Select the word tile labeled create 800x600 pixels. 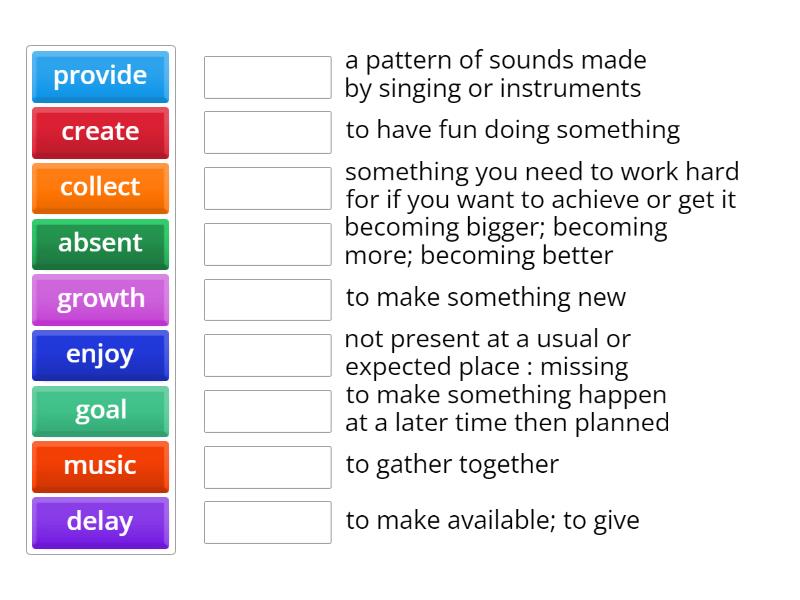(x=99, y=132)
